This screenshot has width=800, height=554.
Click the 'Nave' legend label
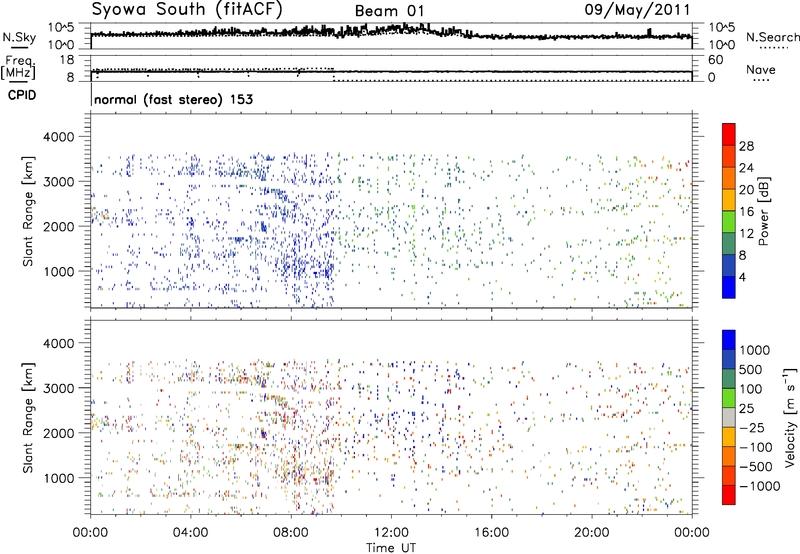[x=761, y=70]
